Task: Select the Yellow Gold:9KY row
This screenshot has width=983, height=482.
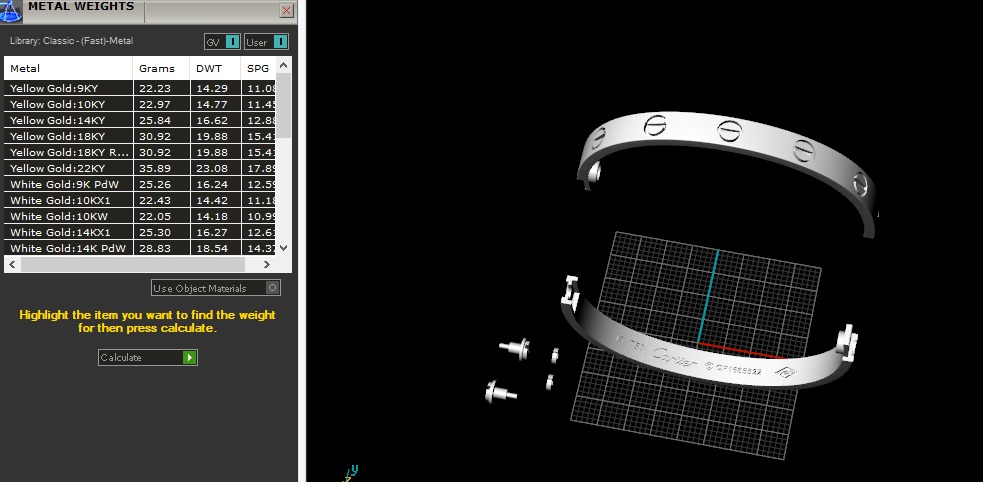Action: pos(140,88)
